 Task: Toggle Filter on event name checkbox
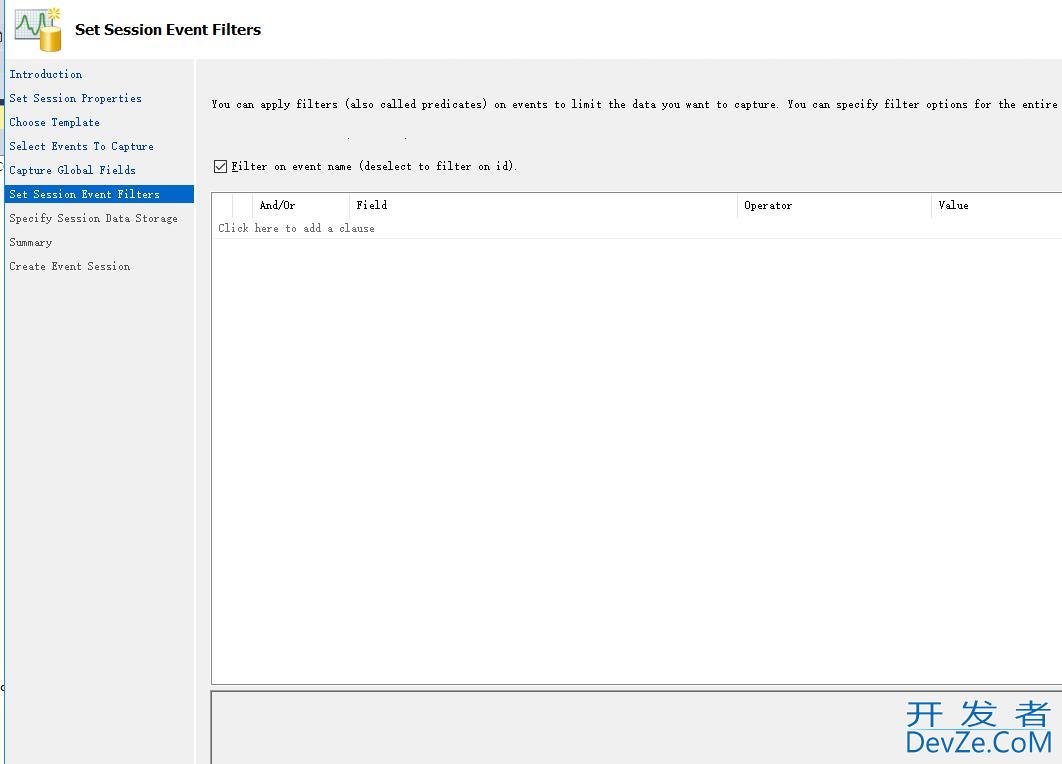coord(220,167)
